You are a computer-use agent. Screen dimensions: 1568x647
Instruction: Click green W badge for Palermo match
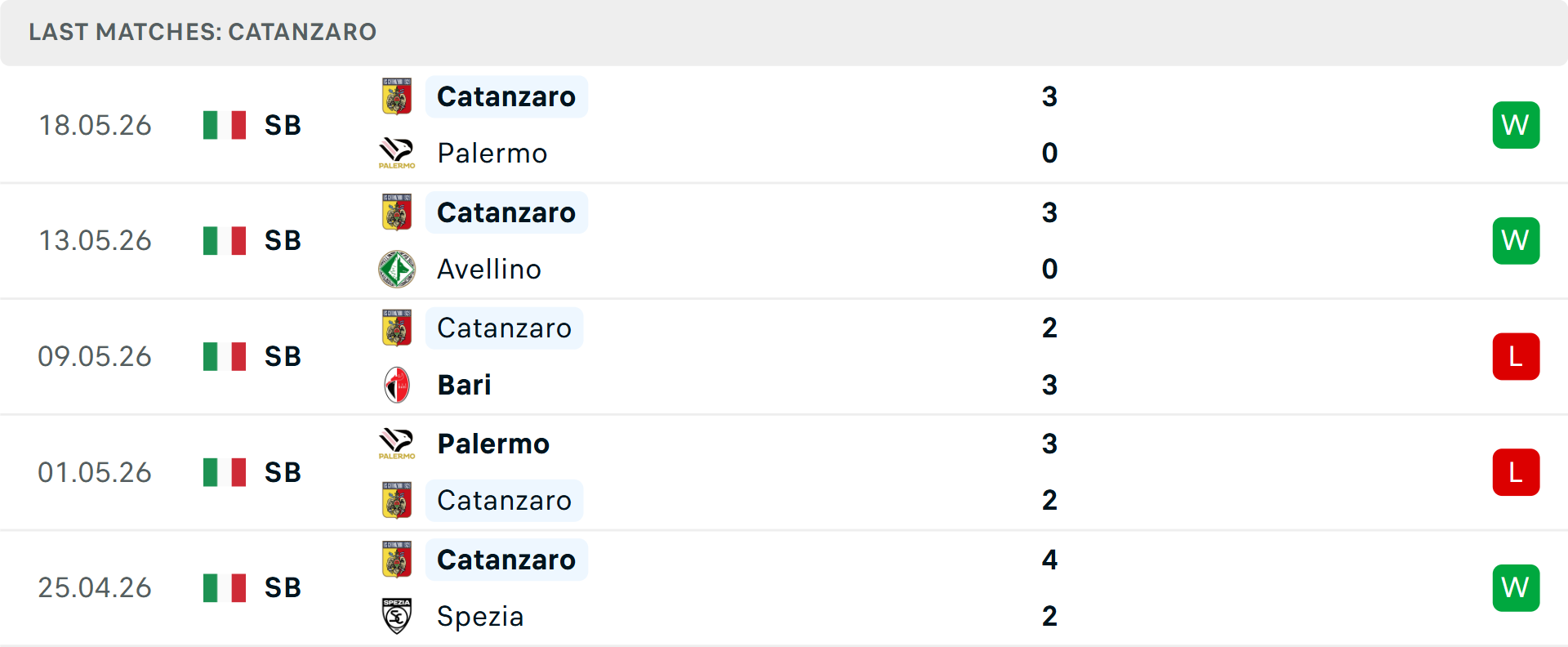(1516, 125)
